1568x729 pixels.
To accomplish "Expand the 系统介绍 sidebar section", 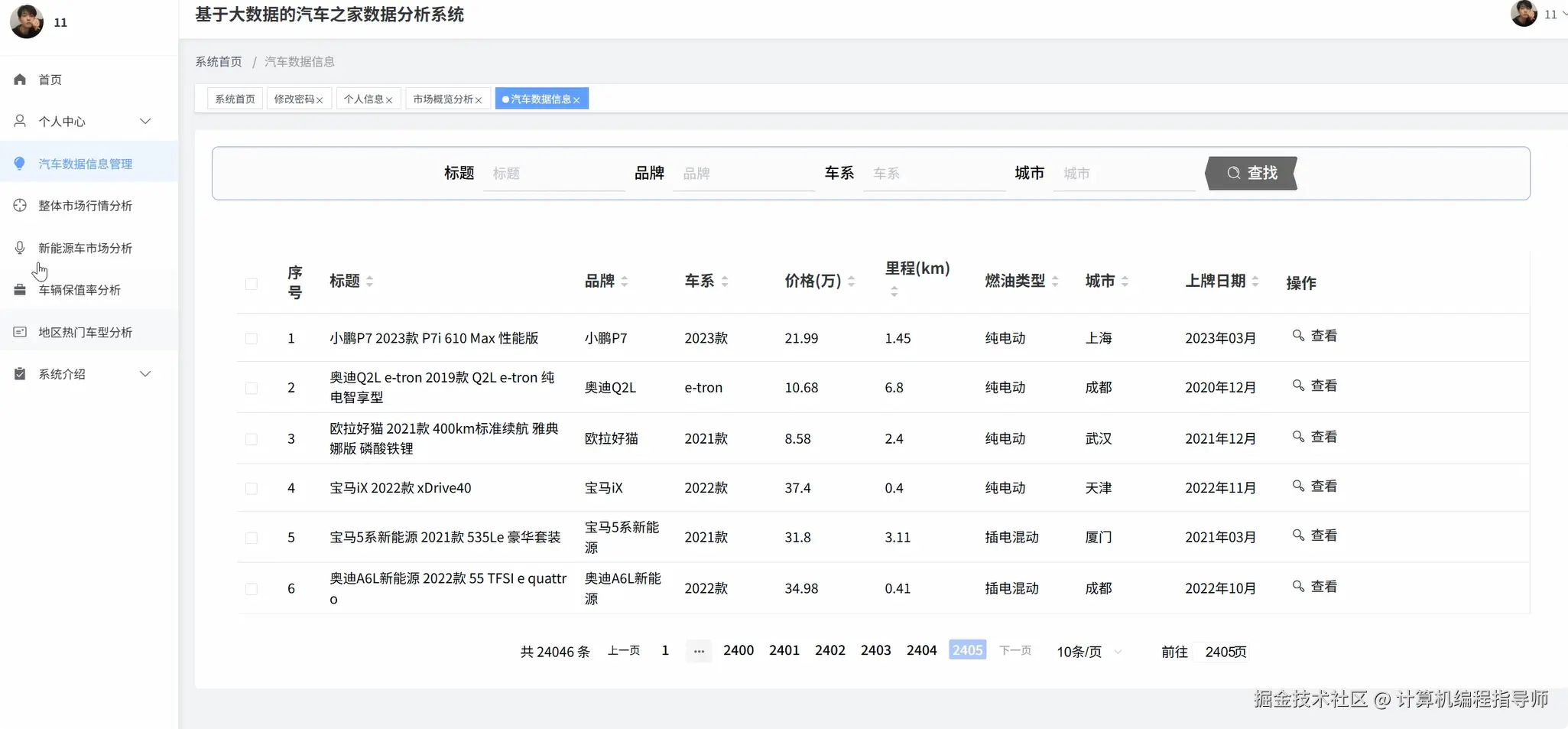I will pyautogui.click(x=145, y=373).
